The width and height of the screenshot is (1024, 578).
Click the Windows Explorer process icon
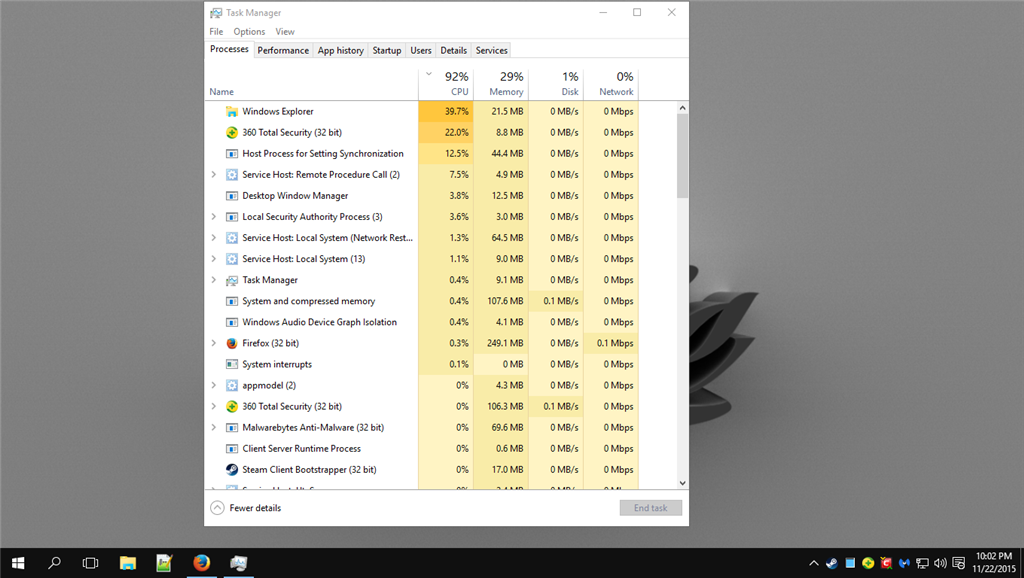click(x=232, y=112)
